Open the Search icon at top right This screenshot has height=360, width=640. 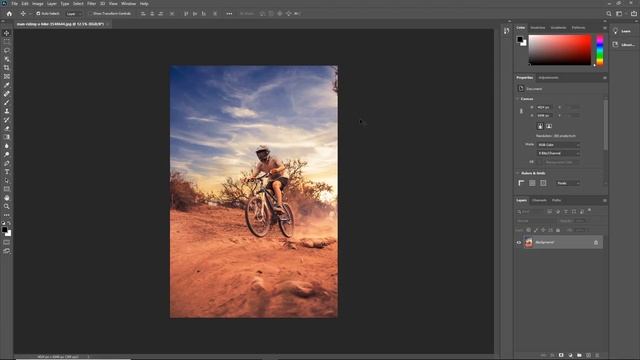(609, 13)
